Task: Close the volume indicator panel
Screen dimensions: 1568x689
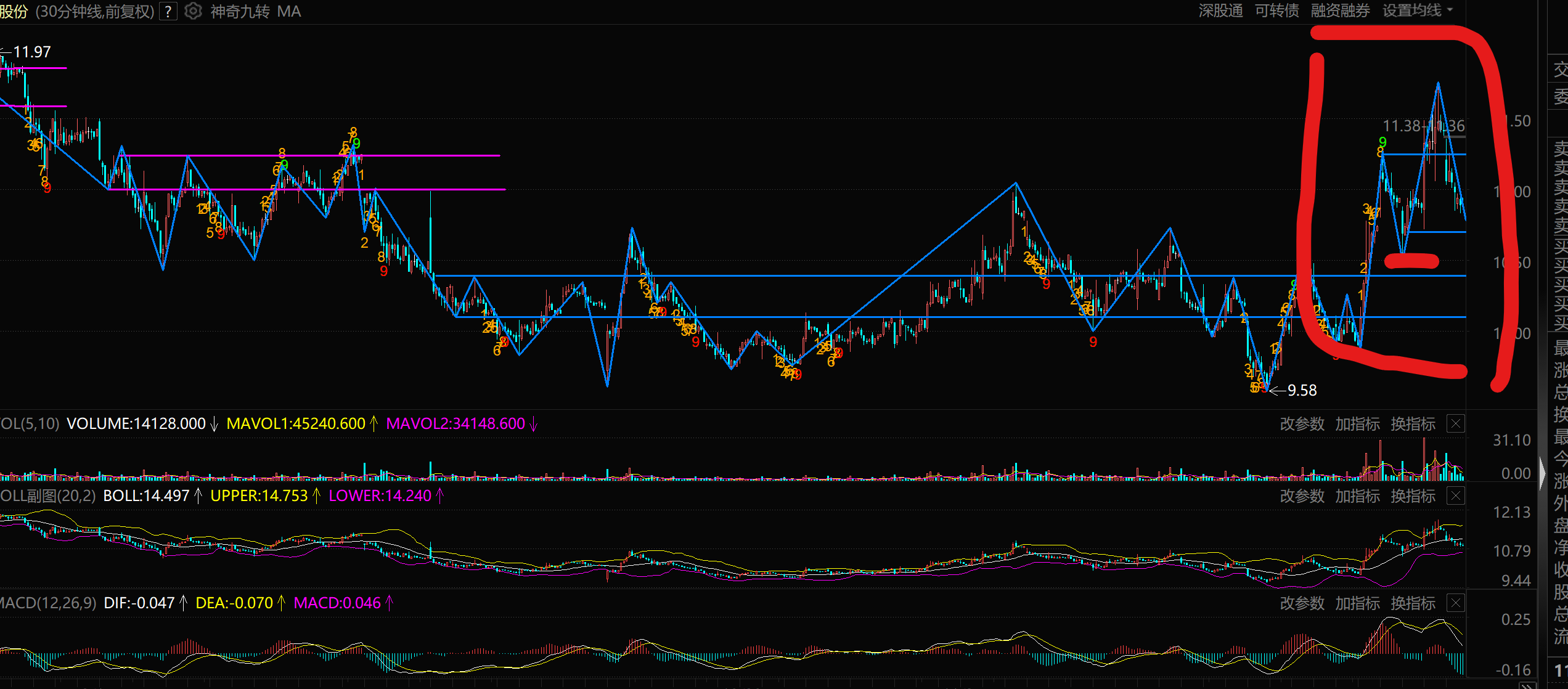Action: [1455, 424]
